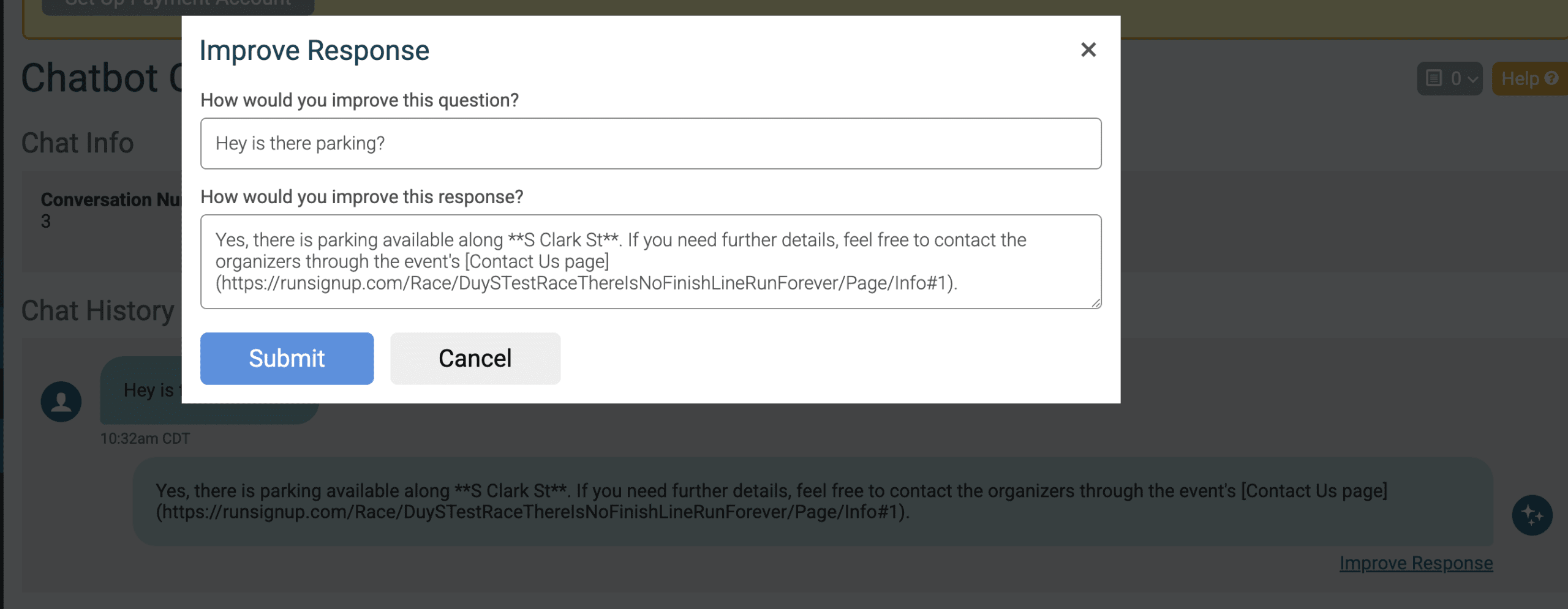This screenshot has height=609, width=1568.
Task: Click the Chat Info heading
Action: 78,143
